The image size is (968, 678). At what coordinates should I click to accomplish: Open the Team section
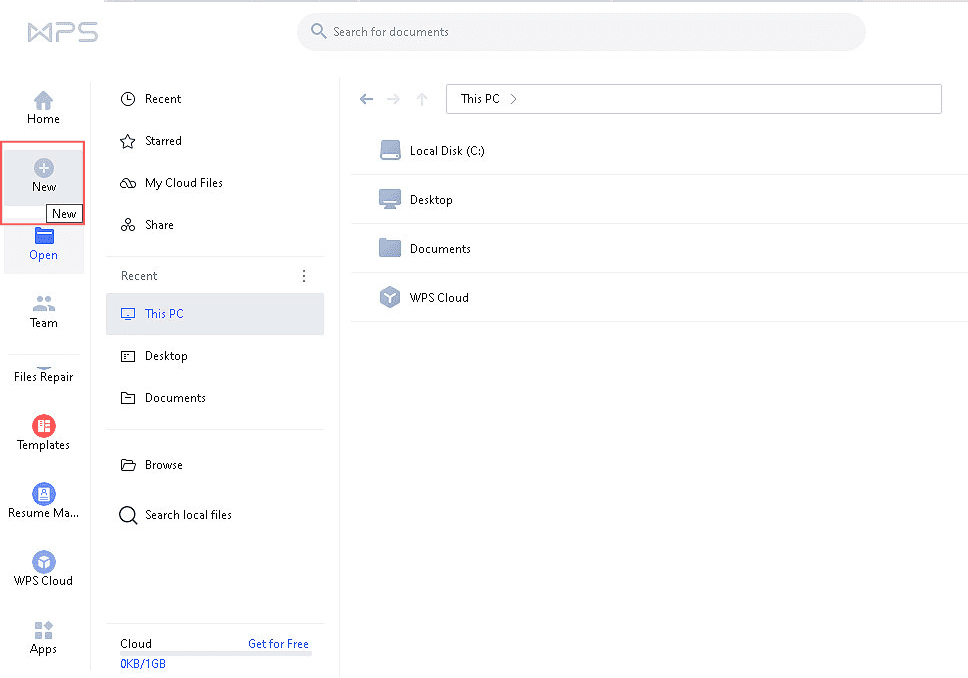(43, 312)
